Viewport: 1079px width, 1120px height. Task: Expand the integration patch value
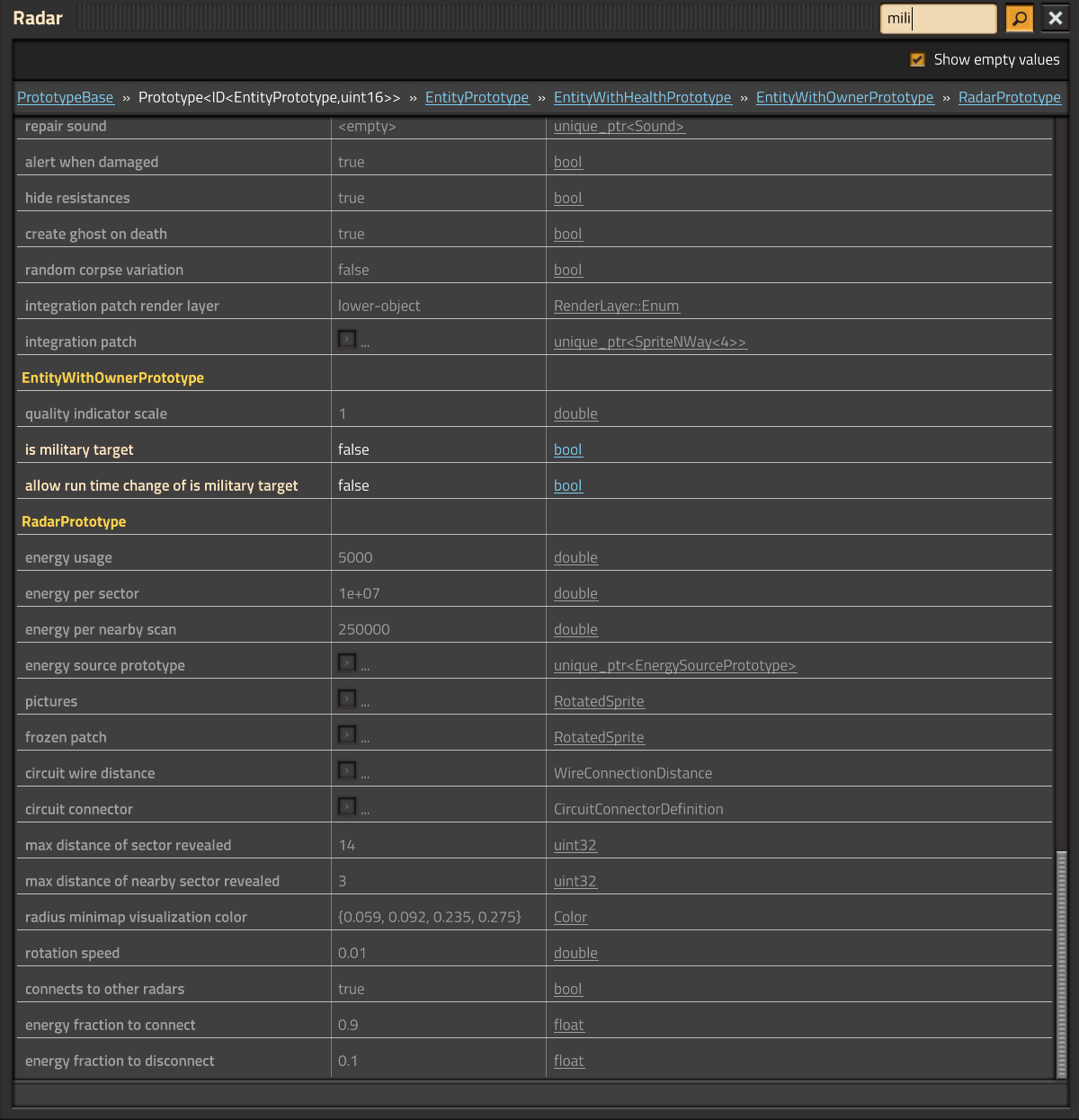pos(347,339)
